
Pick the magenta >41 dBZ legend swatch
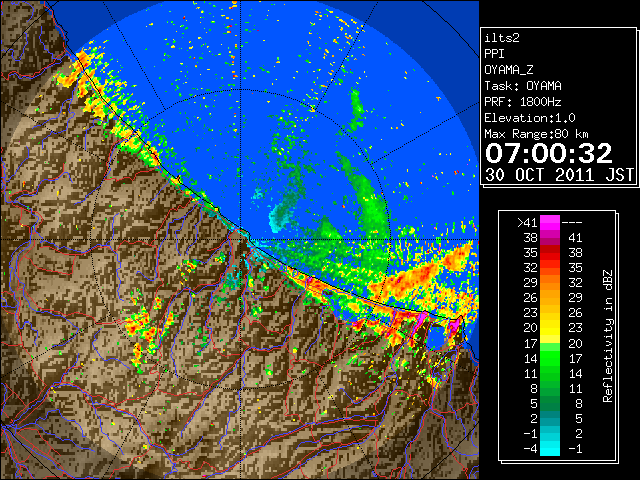coord(550,222)
